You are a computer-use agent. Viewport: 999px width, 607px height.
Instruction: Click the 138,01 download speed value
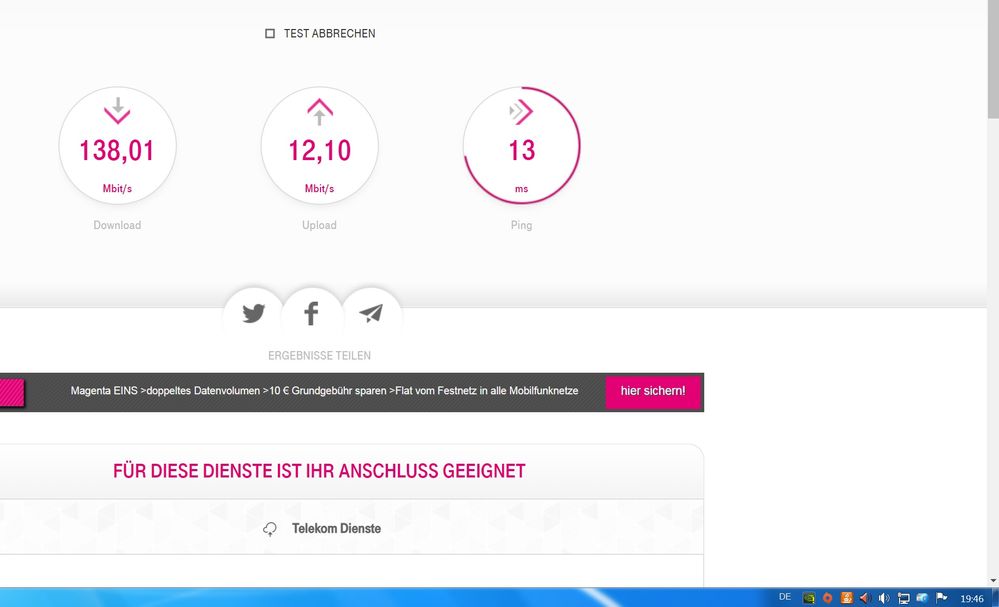tap(117, 151)
